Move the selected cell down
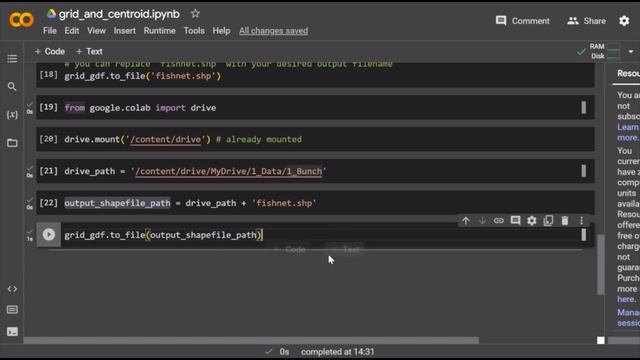 coord(482,221)
